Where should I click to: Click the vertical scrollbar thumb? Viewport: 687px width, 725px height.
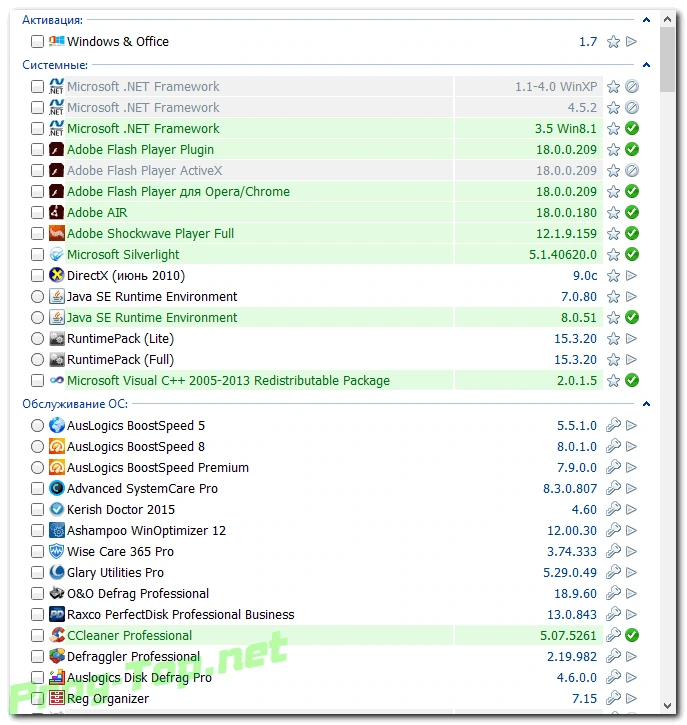pos(667,59)
